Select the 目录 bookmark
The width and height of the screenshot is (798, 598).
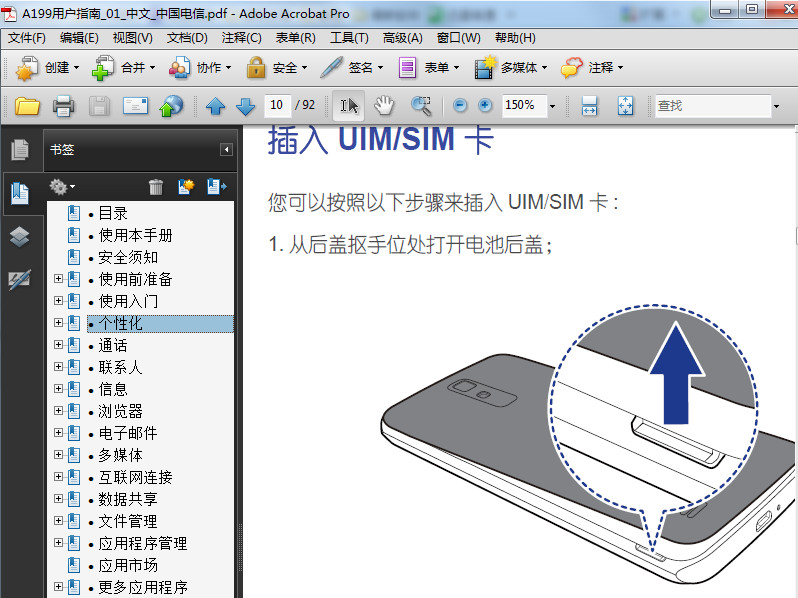click(x=113, y=213)
